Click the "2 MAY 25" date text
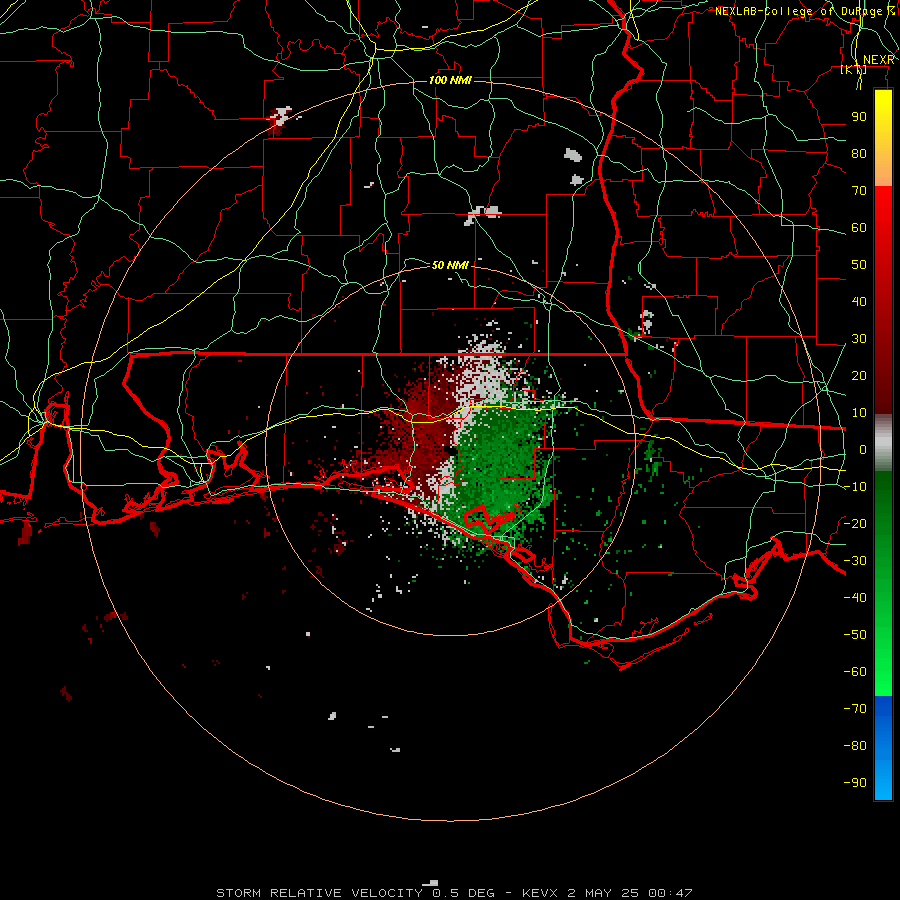 (x=603, y=893)
